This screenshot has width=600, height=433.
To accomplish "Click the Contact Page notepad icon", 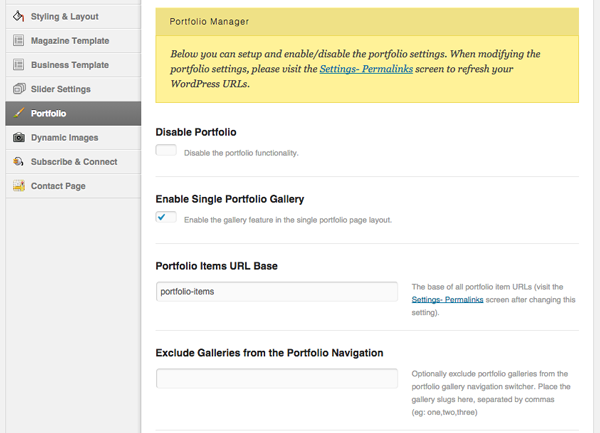I will tap(19, 186).
